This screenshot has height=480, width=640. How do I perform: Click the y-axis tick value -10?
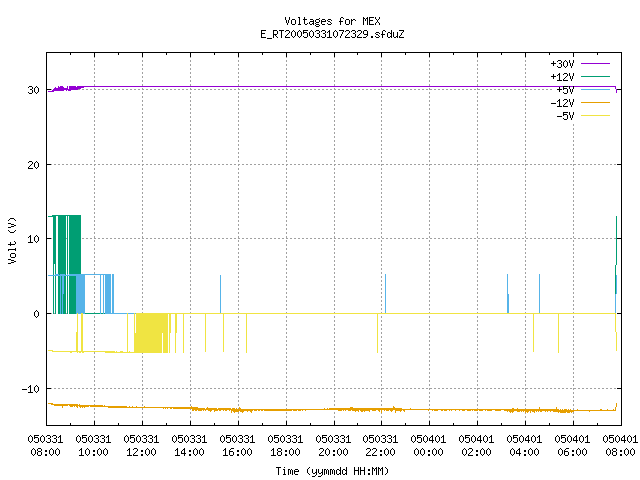pyautogui.click(x=31, y=389)
